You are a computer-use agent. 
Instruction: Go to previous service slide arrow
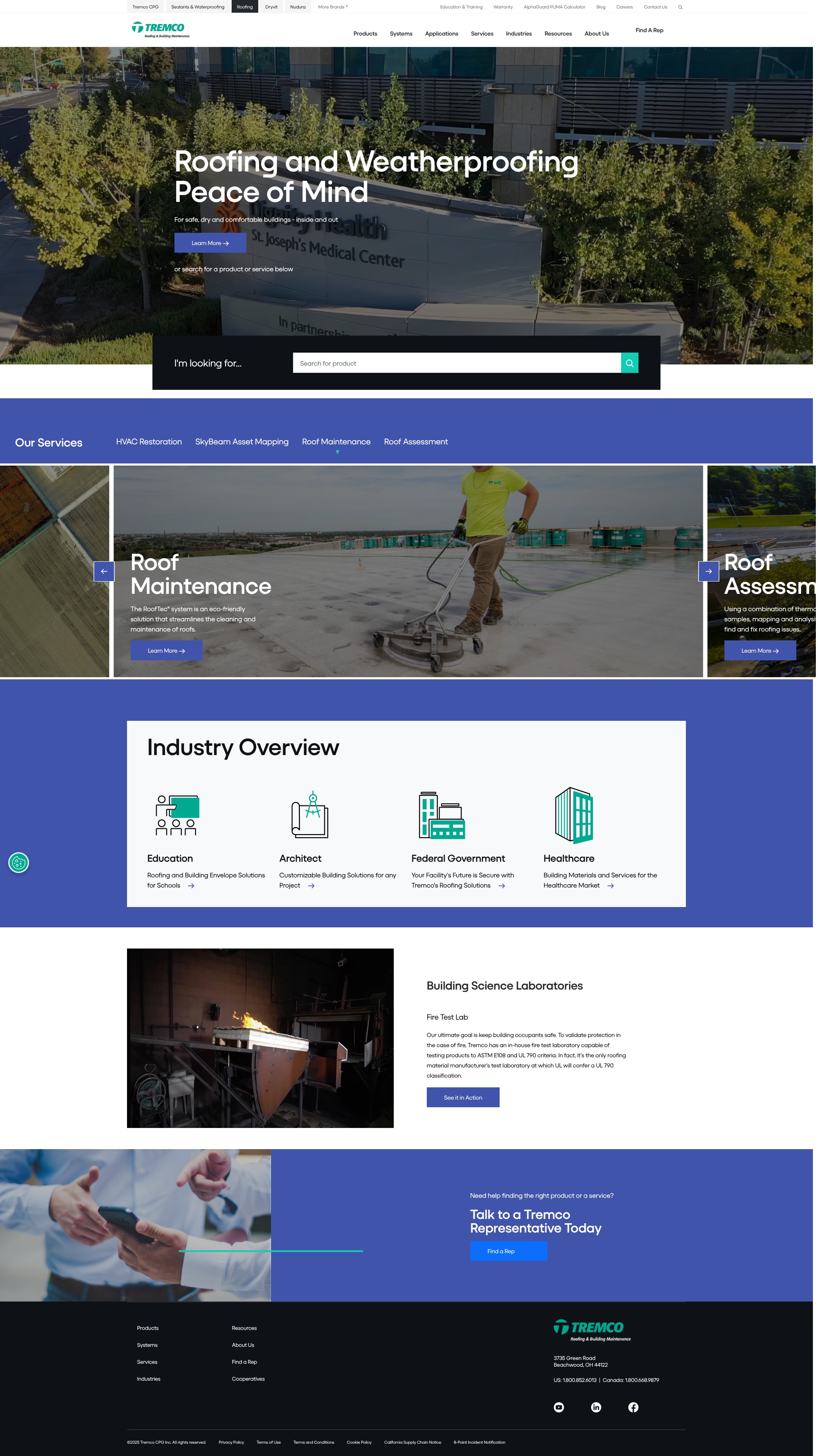(x=104, y=571)
